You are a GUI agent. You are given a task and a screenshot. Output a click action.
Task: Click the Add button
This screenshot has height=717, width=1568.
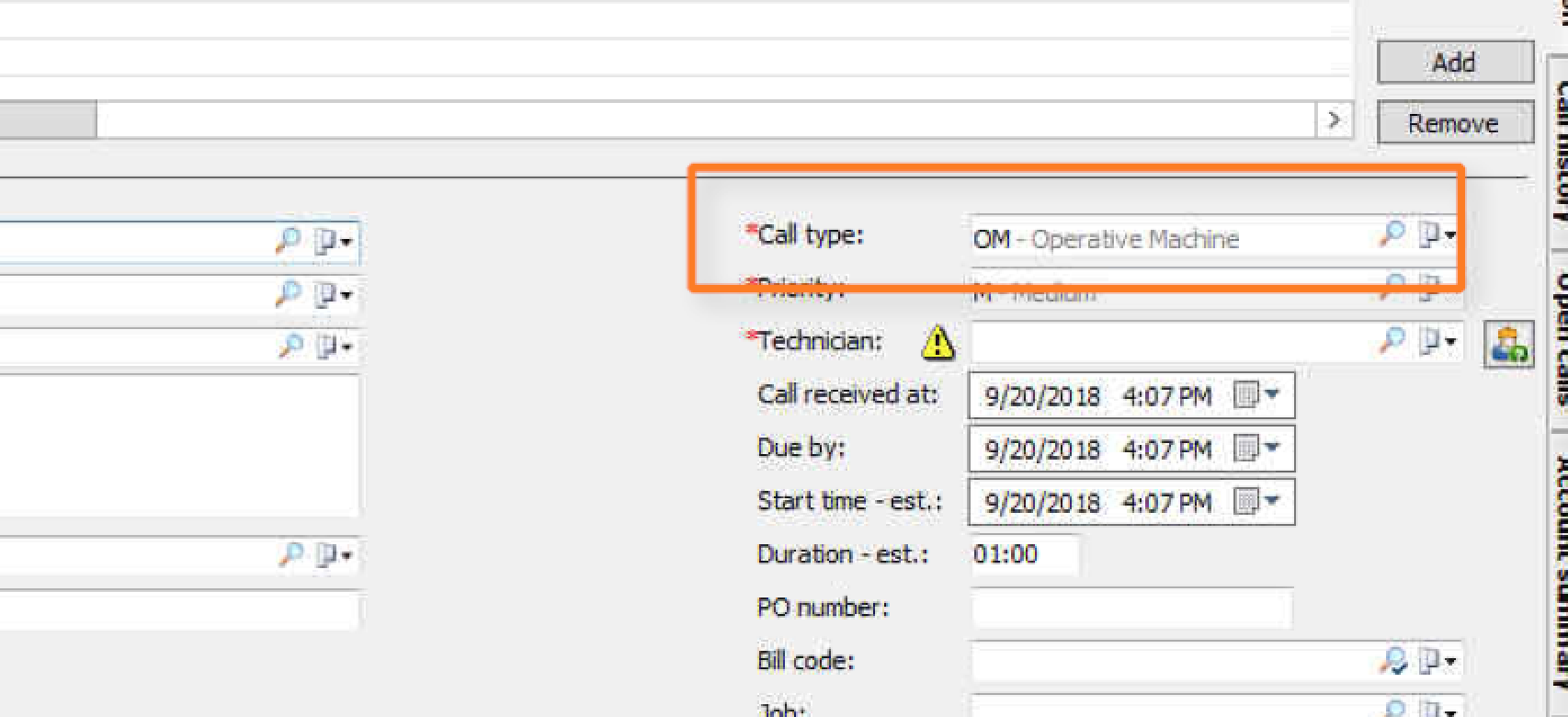tap(1455, 63)
